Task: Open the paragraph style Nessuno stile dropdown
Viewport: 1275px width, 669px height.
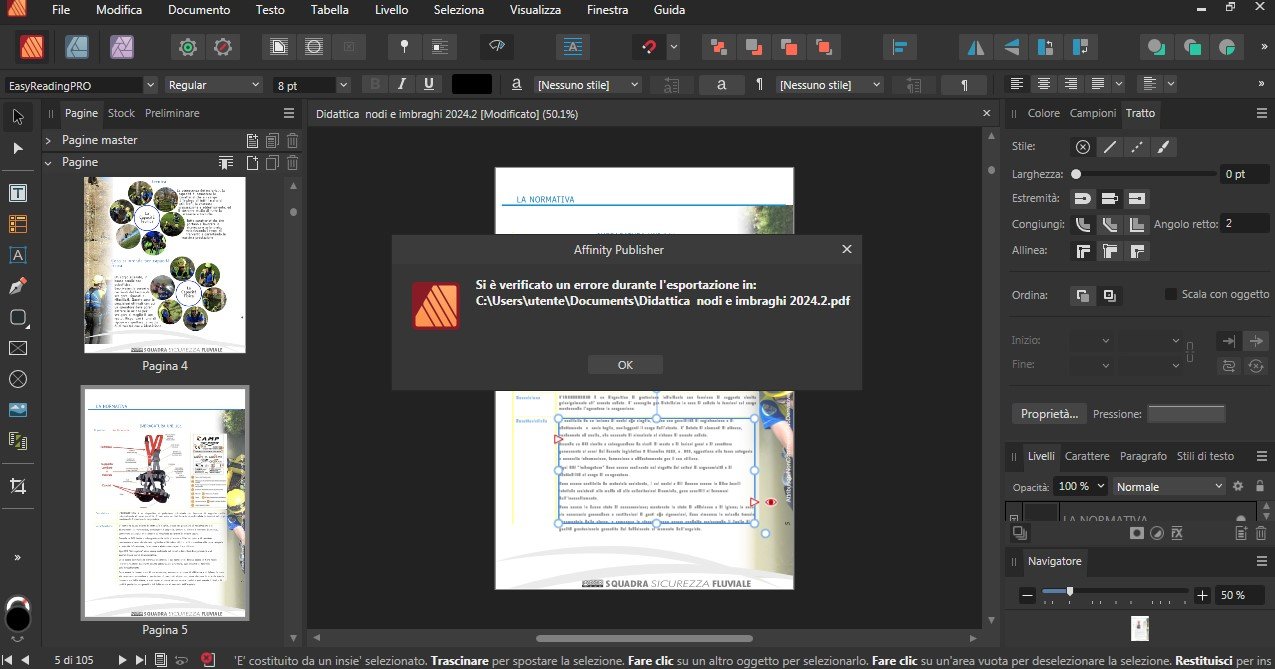Action: click(x=830, y=86)
